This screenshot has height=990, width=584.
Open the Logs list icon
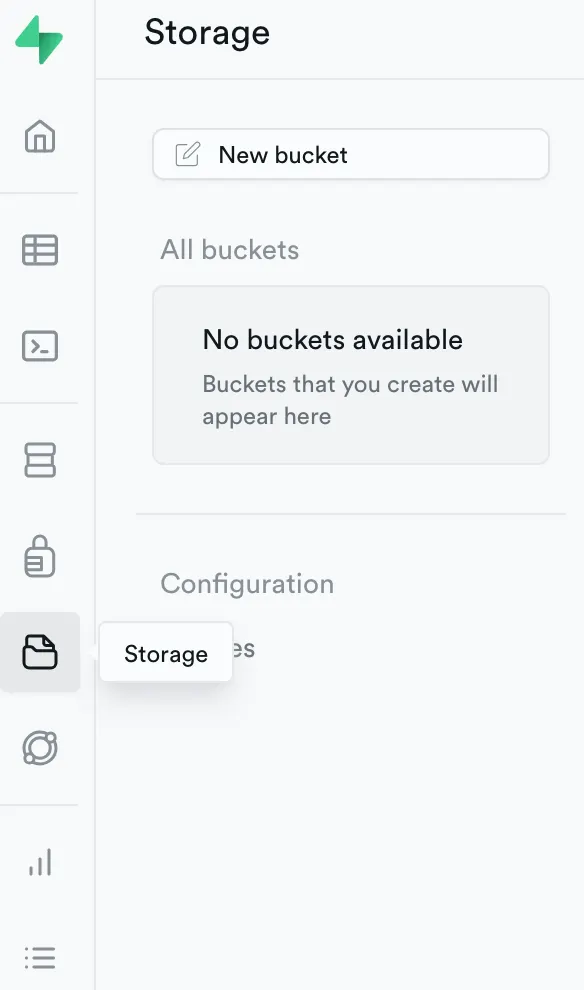(x=40, y=957)
